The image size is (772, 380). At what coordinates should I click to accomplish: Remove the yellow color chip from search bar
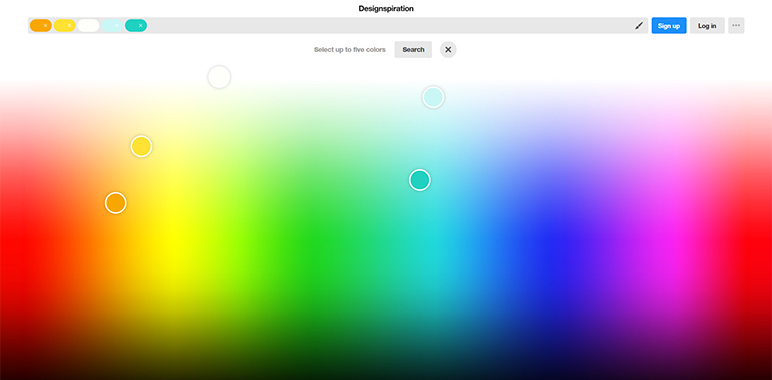(69, 26)
